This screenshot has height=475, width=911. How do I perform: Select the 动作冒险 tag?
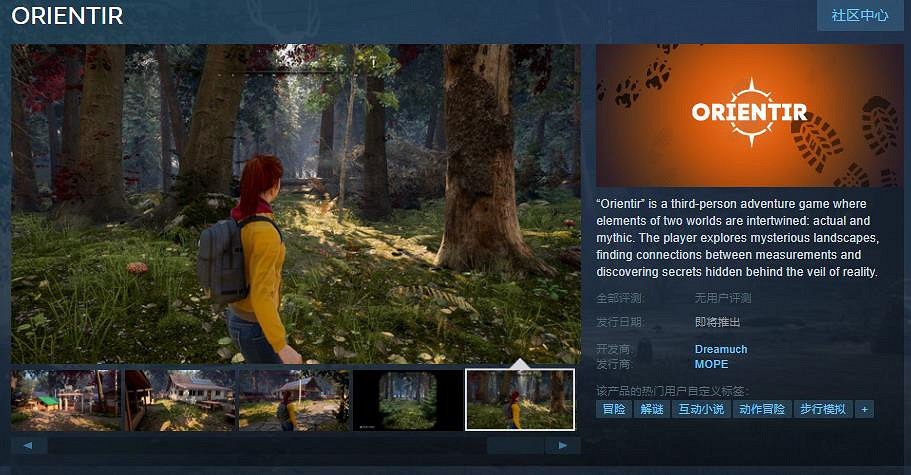(x=761, y=409)
